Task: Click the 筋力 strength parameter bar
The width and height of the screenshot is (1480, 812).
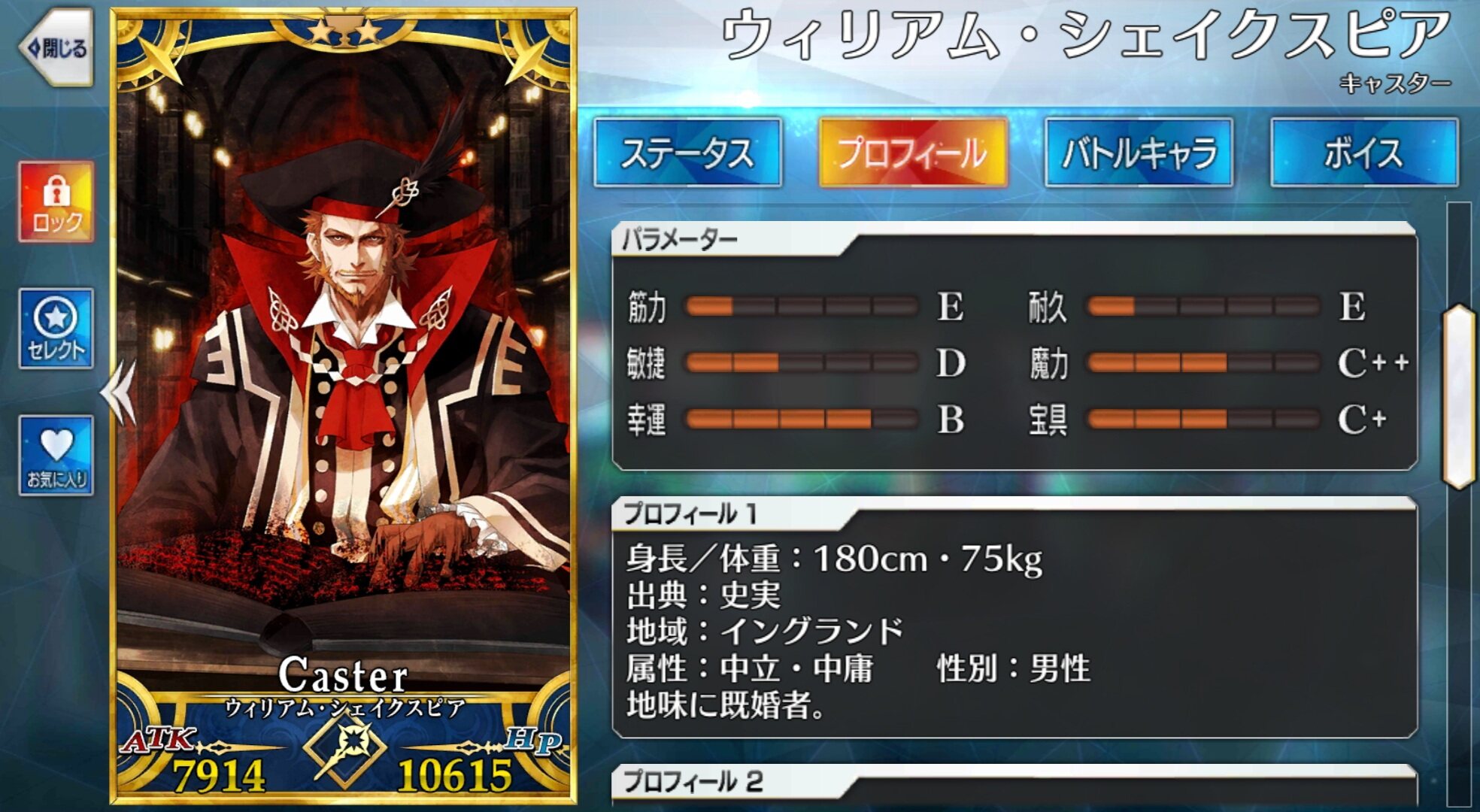Action: coord(802,306)
